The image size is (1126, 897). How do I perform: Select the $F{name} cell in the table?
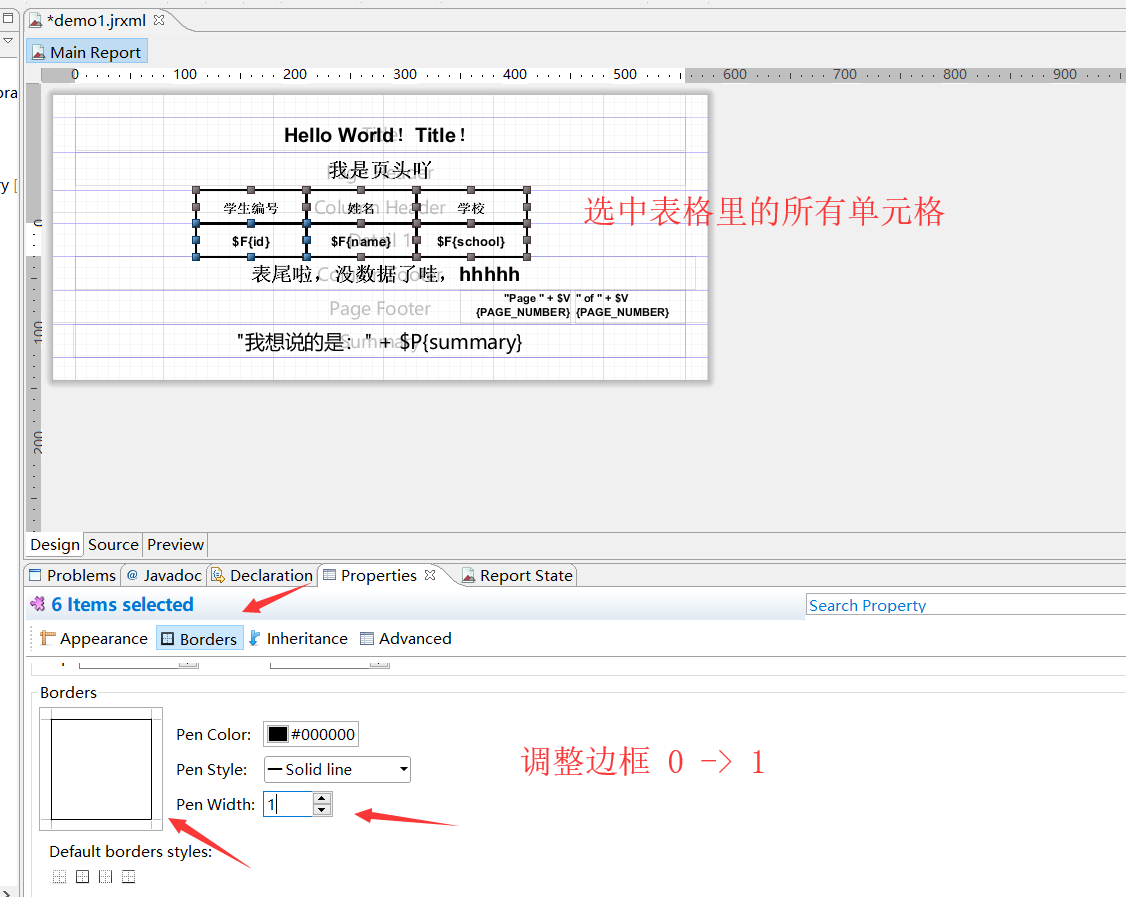click(360, 240)
